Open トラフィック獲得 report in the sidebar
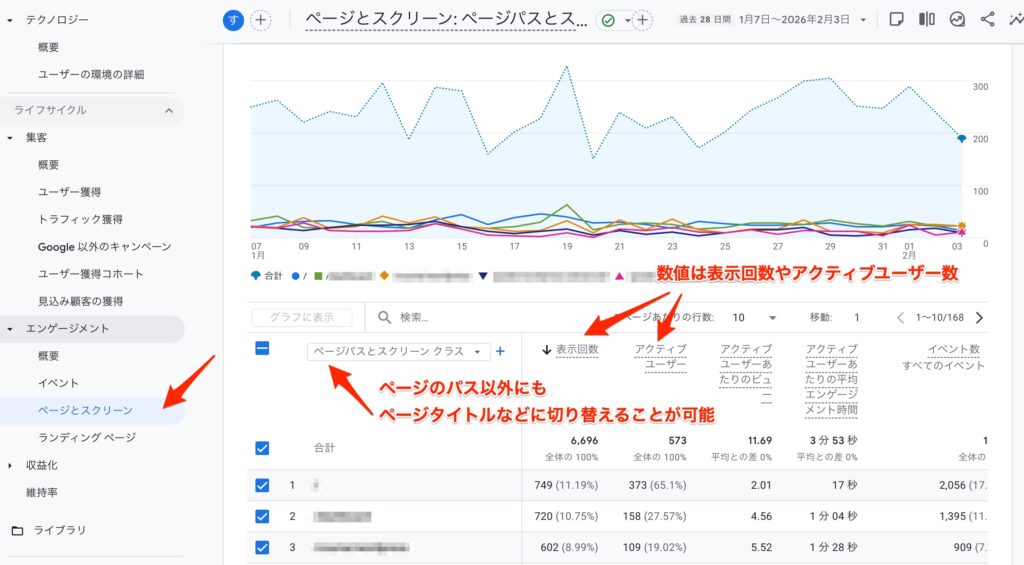Viewport: 1024px width, 565px height. click(x=80, y=219)
